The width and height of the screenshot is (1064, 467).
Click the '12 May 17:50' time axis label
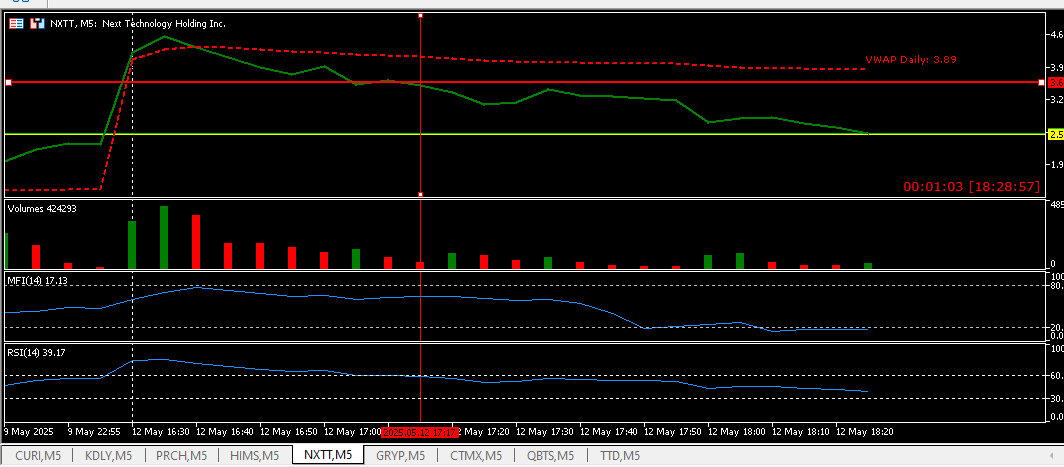coord(672,432)
